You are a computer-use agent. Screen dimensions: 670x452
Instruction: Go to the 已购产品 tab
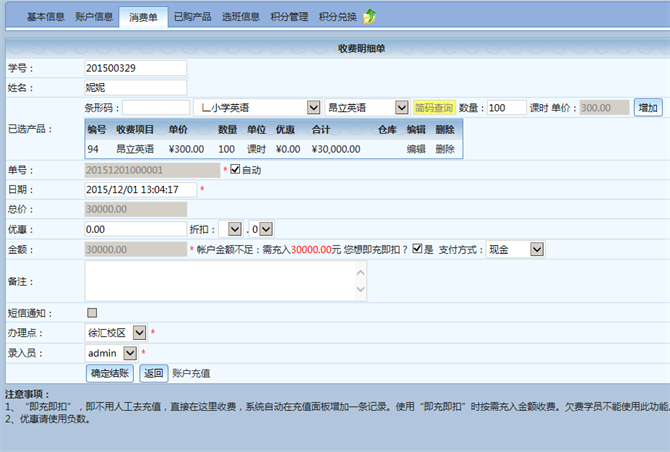192,17
